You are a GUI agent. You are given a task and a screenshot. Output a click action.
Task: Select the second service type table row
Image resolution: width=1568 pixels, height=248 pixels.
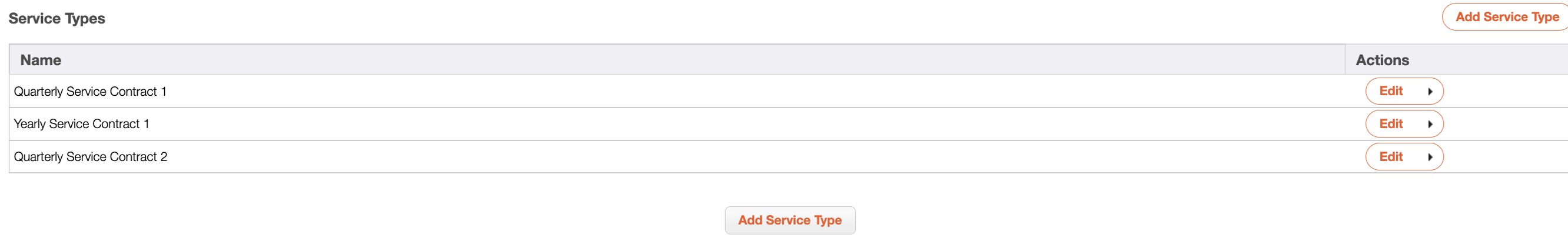670,124
